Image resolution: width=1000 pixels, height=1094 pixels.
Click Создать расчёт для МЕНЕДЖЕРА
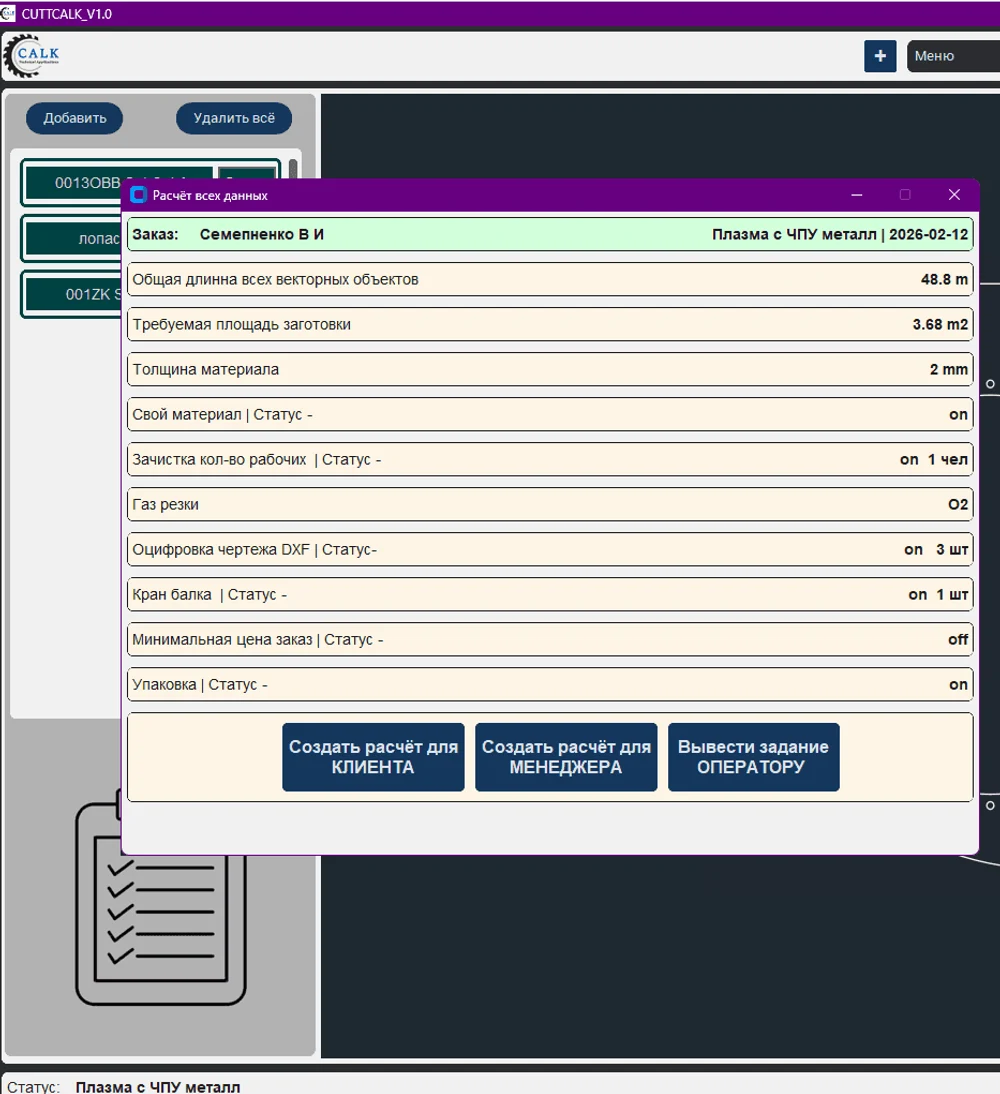click(566, 757)
